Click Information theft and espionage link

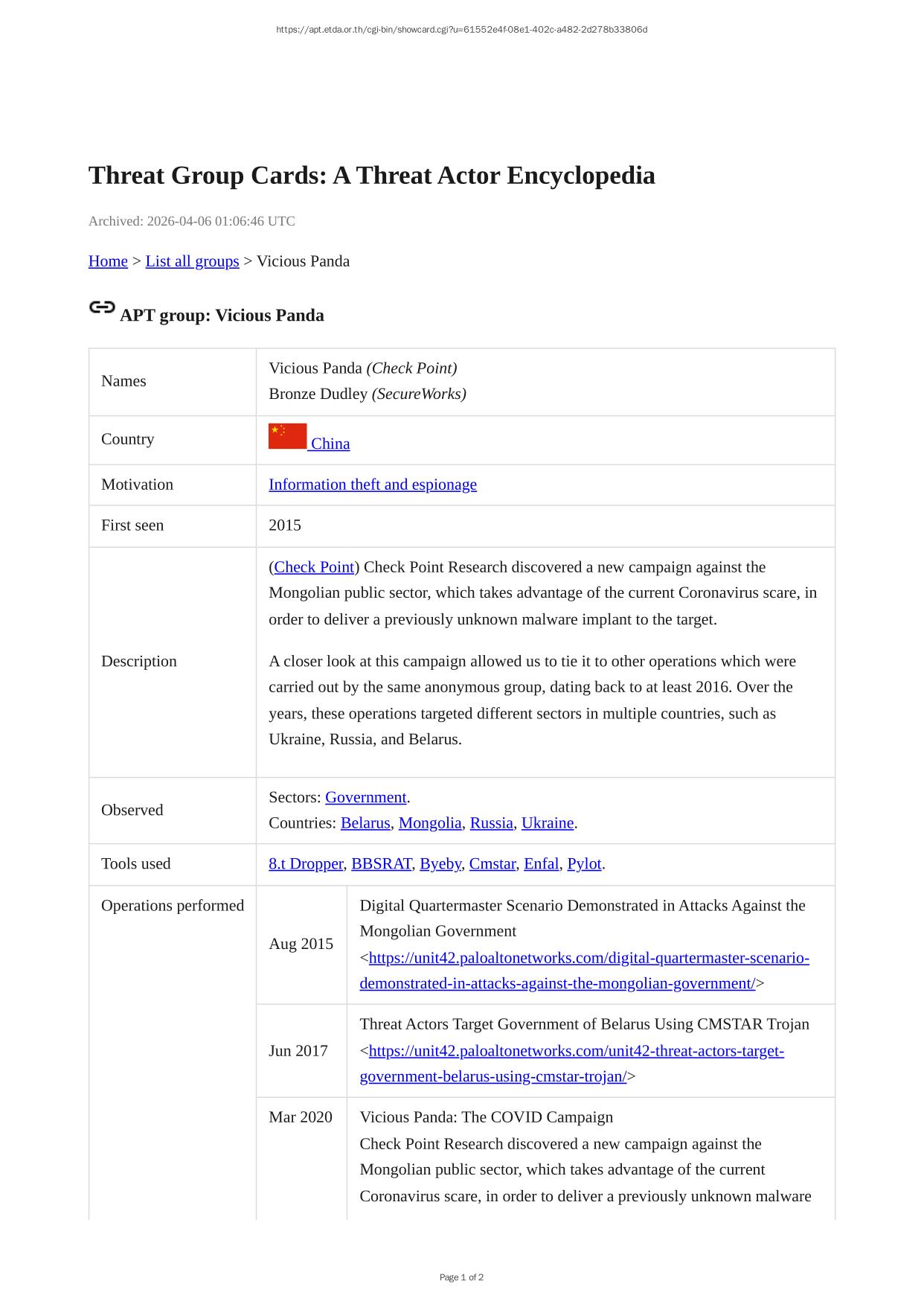point(372,485)
